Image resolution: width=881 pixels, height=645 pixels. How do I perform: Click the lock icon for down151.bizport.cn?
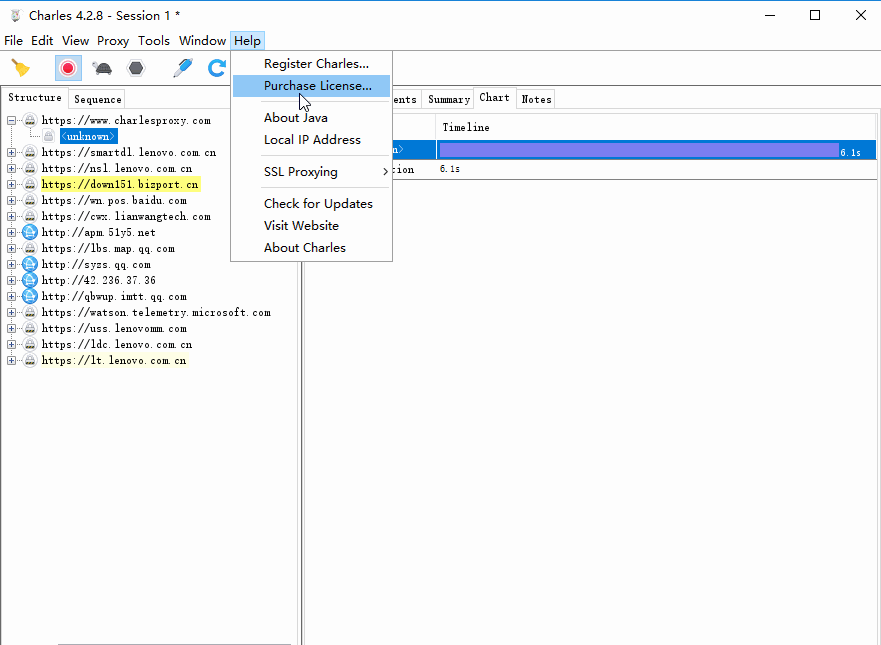tap(30, 184)
